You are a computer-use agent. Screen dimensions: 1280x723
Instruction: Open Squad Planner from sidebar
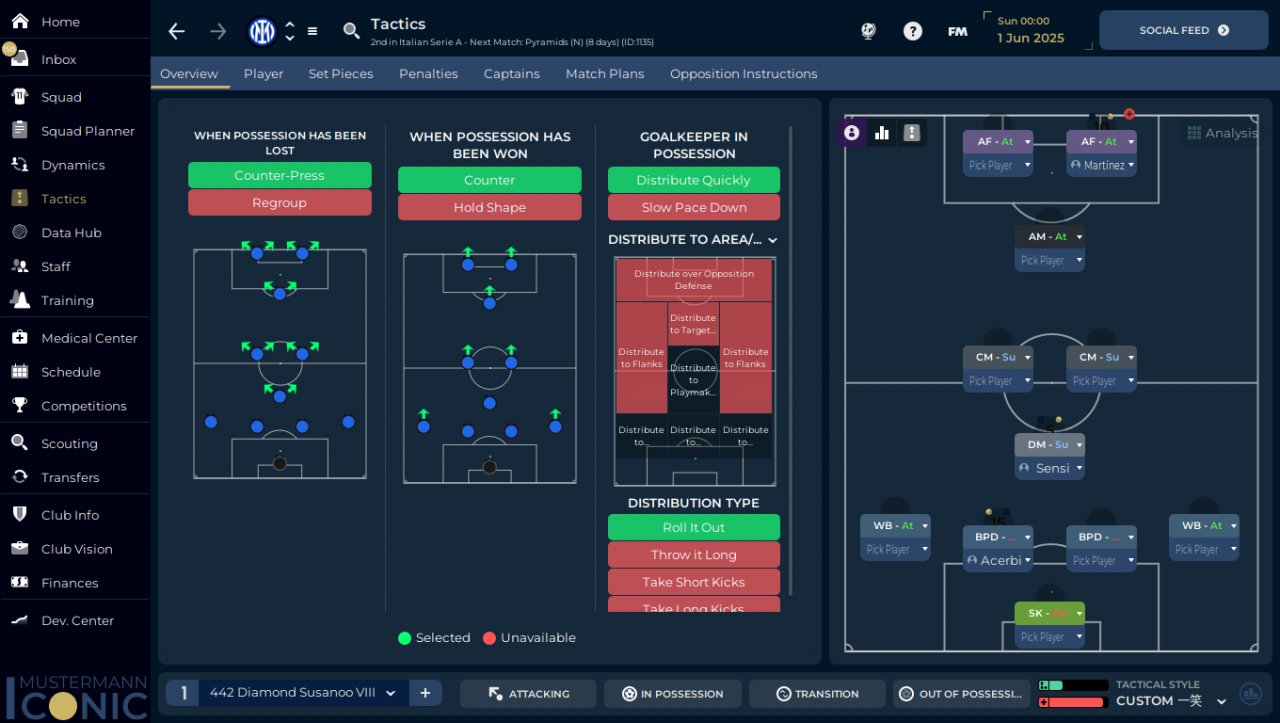[75, 131]
